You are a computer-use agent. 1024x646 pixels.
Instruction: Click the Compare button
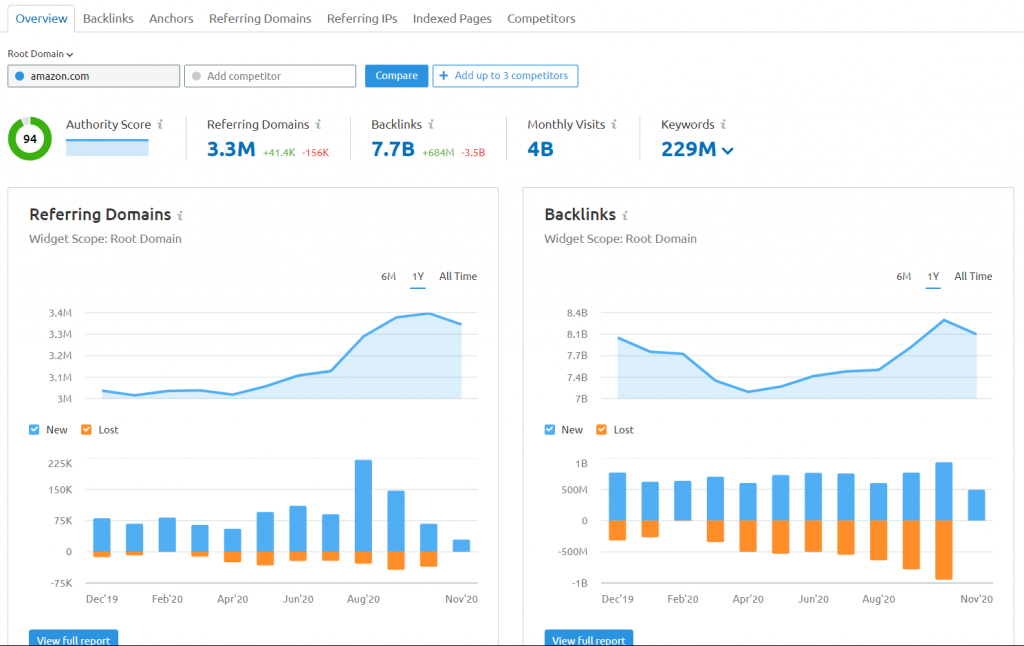pos(396,76)
